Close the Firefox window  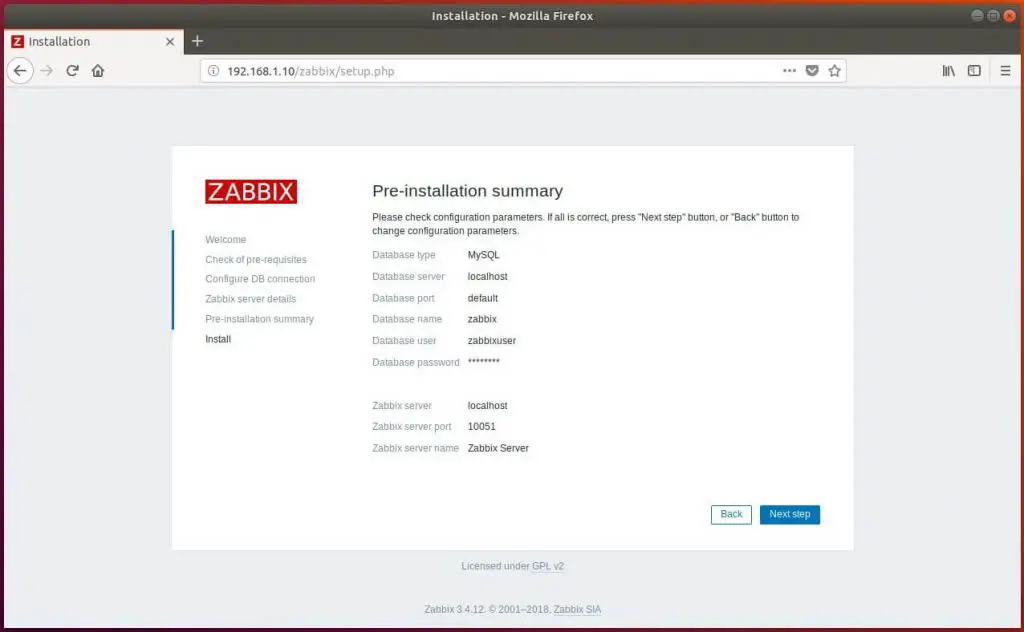tap(1009, 16)
